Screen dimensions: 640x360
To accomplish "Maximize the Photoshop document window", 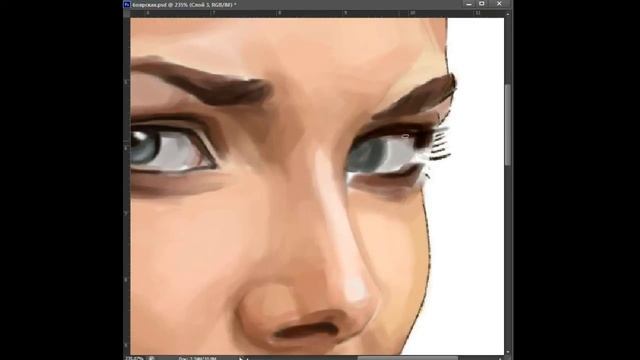I will [x=482, y=4].
